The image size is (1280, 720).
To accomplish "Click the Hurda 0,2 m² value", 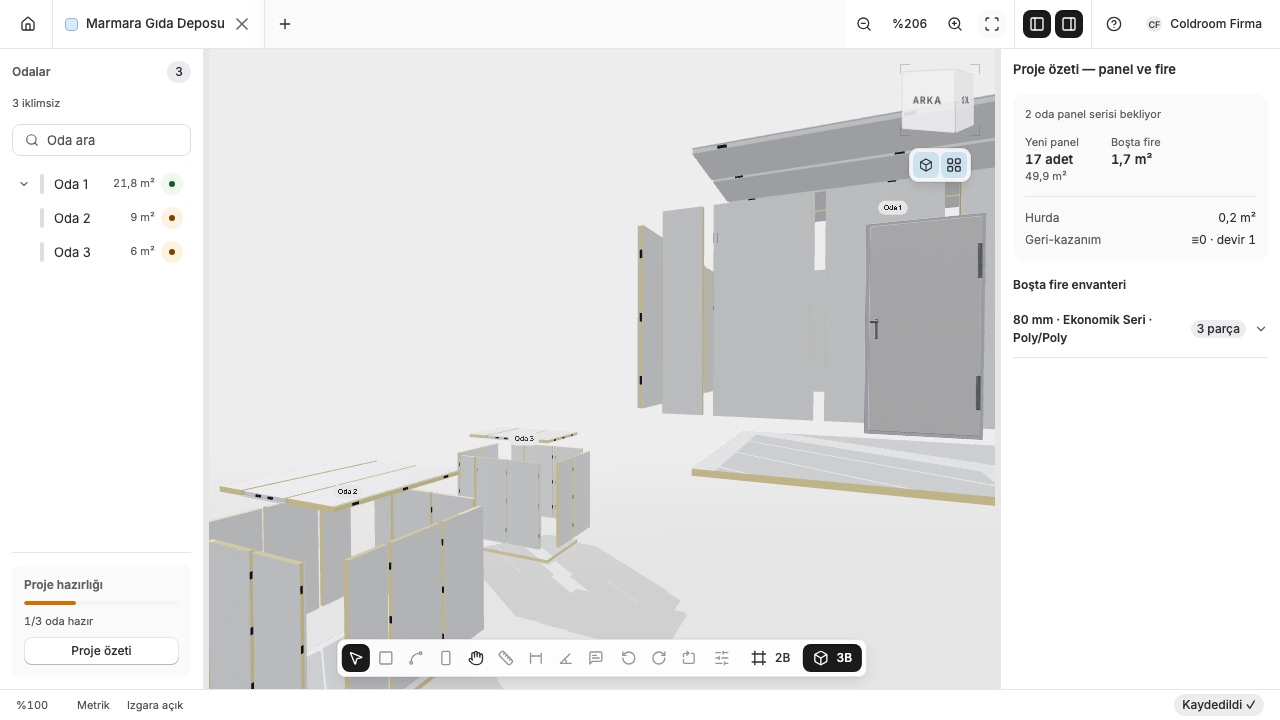I will click(1237, 218).
